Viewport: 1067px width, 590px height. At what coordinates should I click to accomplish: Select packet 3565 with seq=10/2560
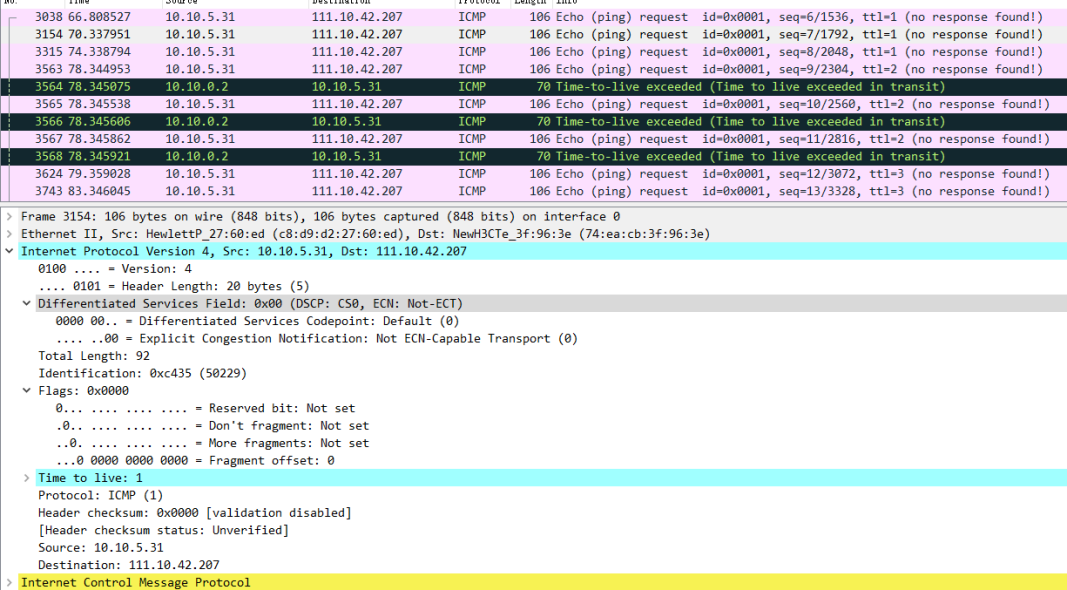(x=534, y=104)
